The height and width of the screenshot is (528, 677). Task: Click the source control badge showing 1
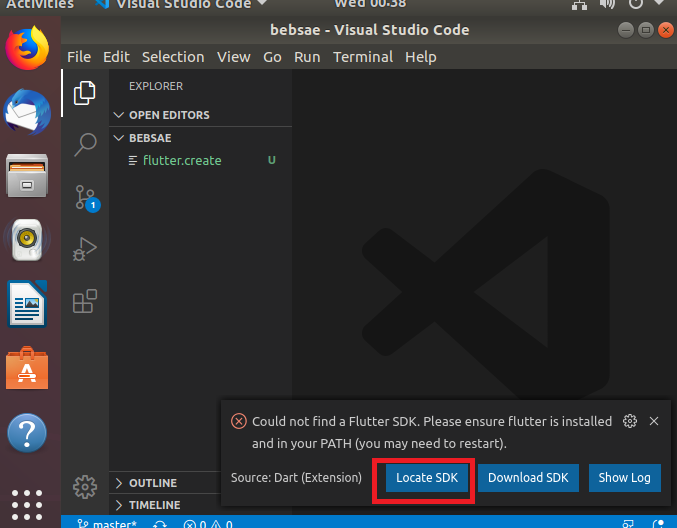pos(93,205)
